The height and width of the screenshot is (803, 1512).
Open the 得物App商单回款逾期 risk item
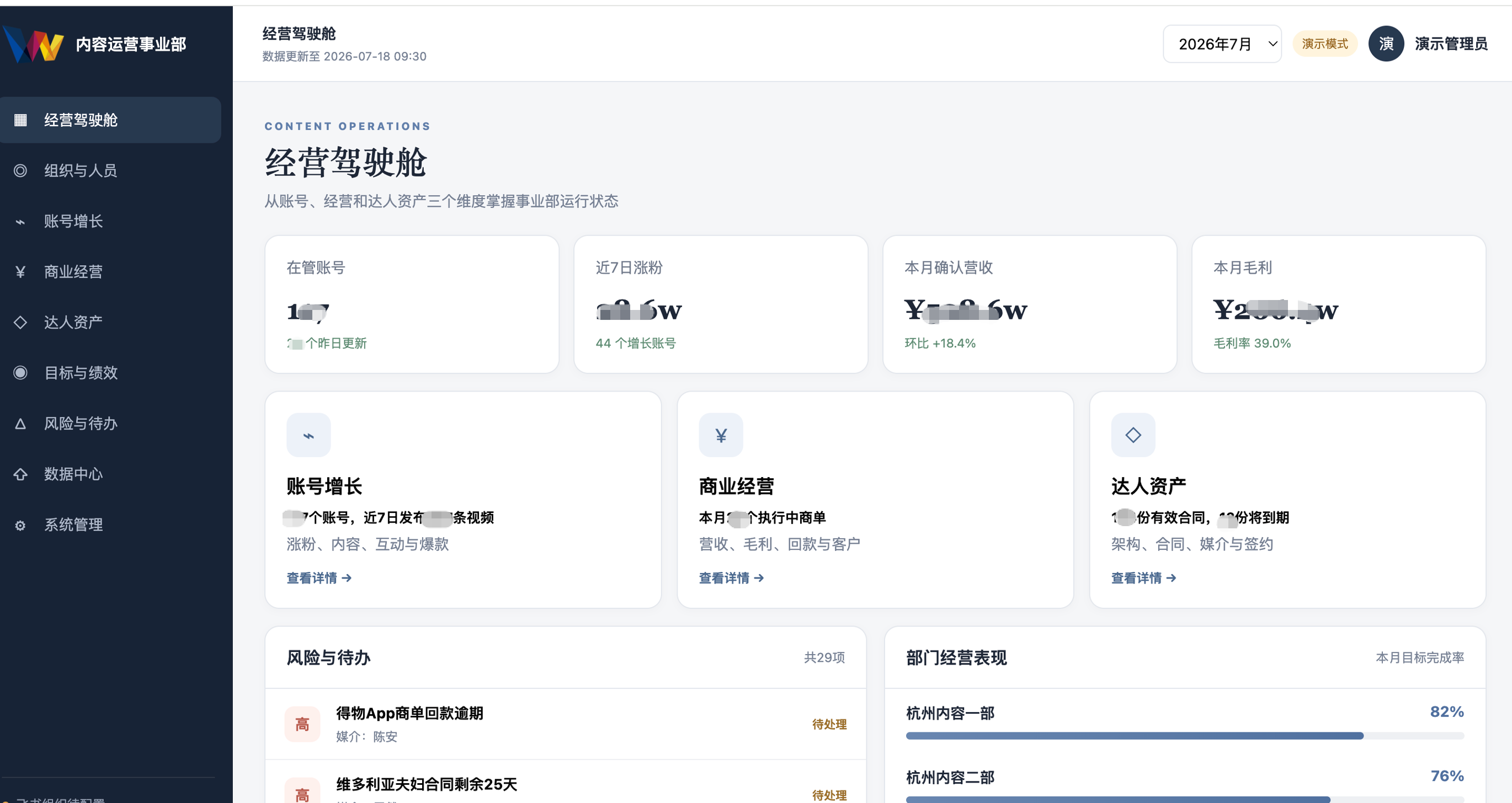[565, 724]
